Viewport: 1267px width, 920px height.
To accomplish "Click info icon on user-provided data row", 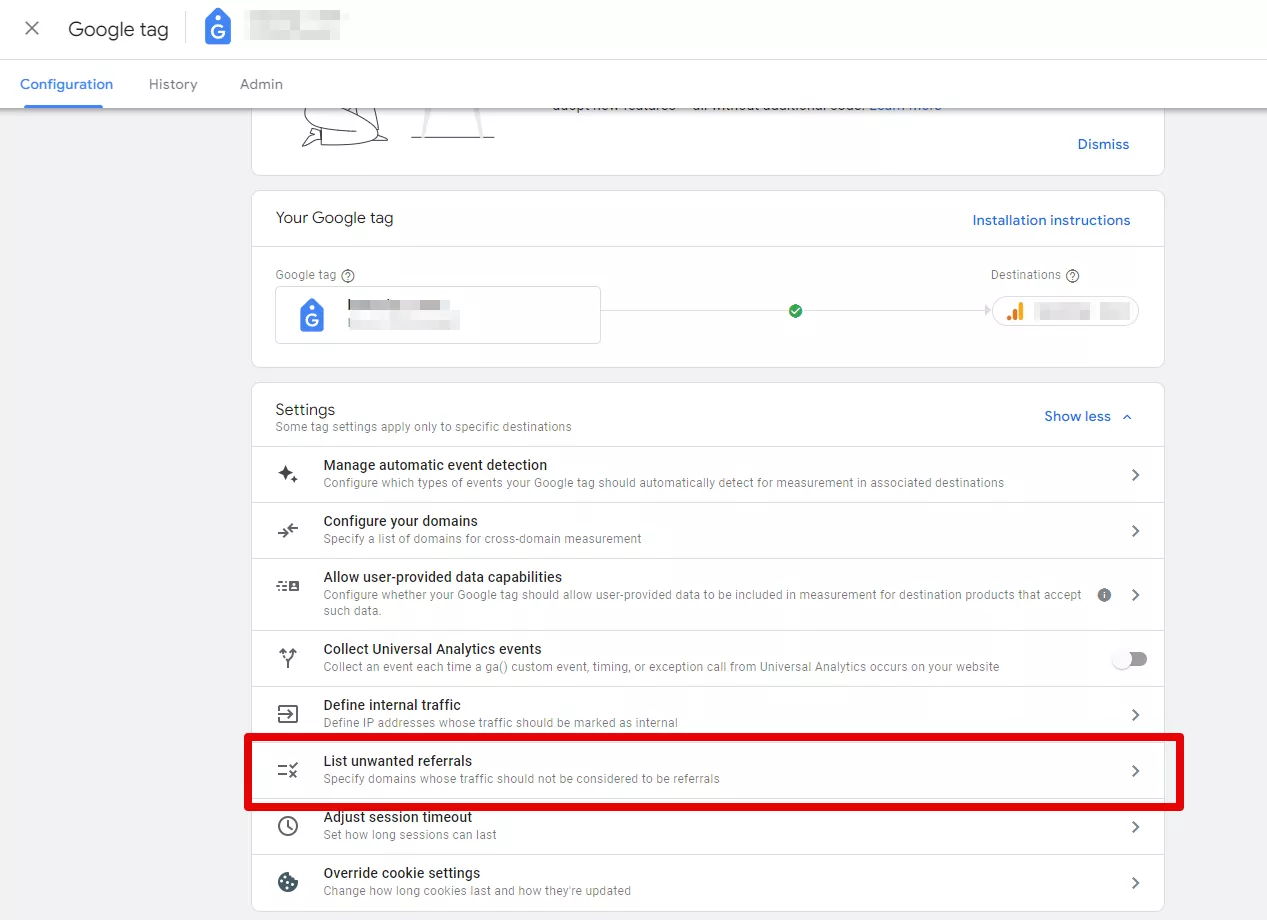I will (1104, 594).
